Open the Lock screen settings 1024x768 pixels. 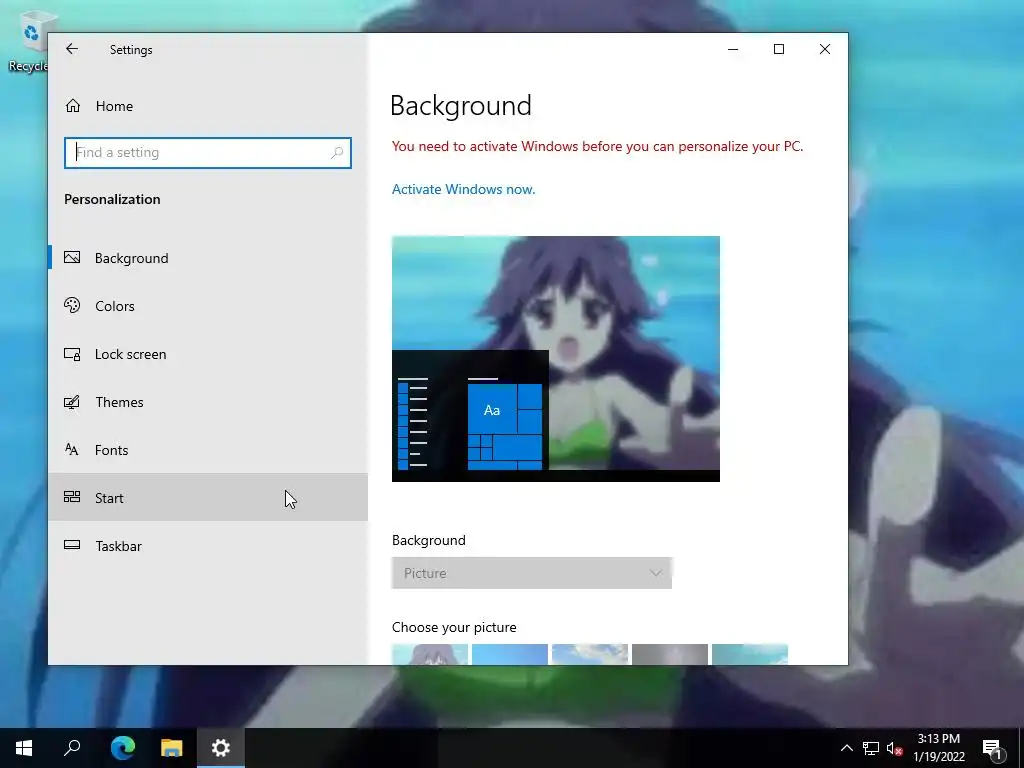208,354
